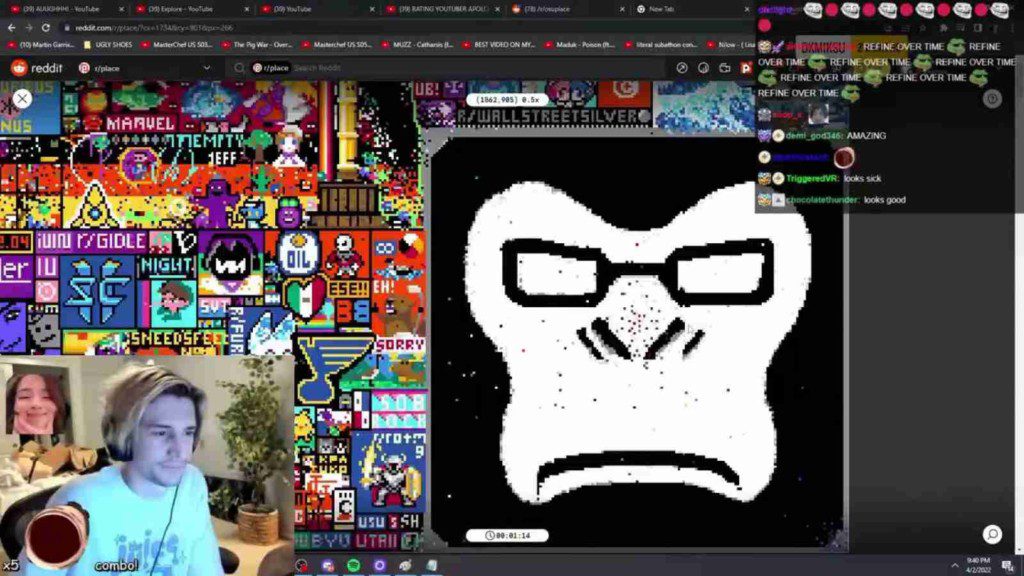Focus the reddit.com address bar

(405, 27)
